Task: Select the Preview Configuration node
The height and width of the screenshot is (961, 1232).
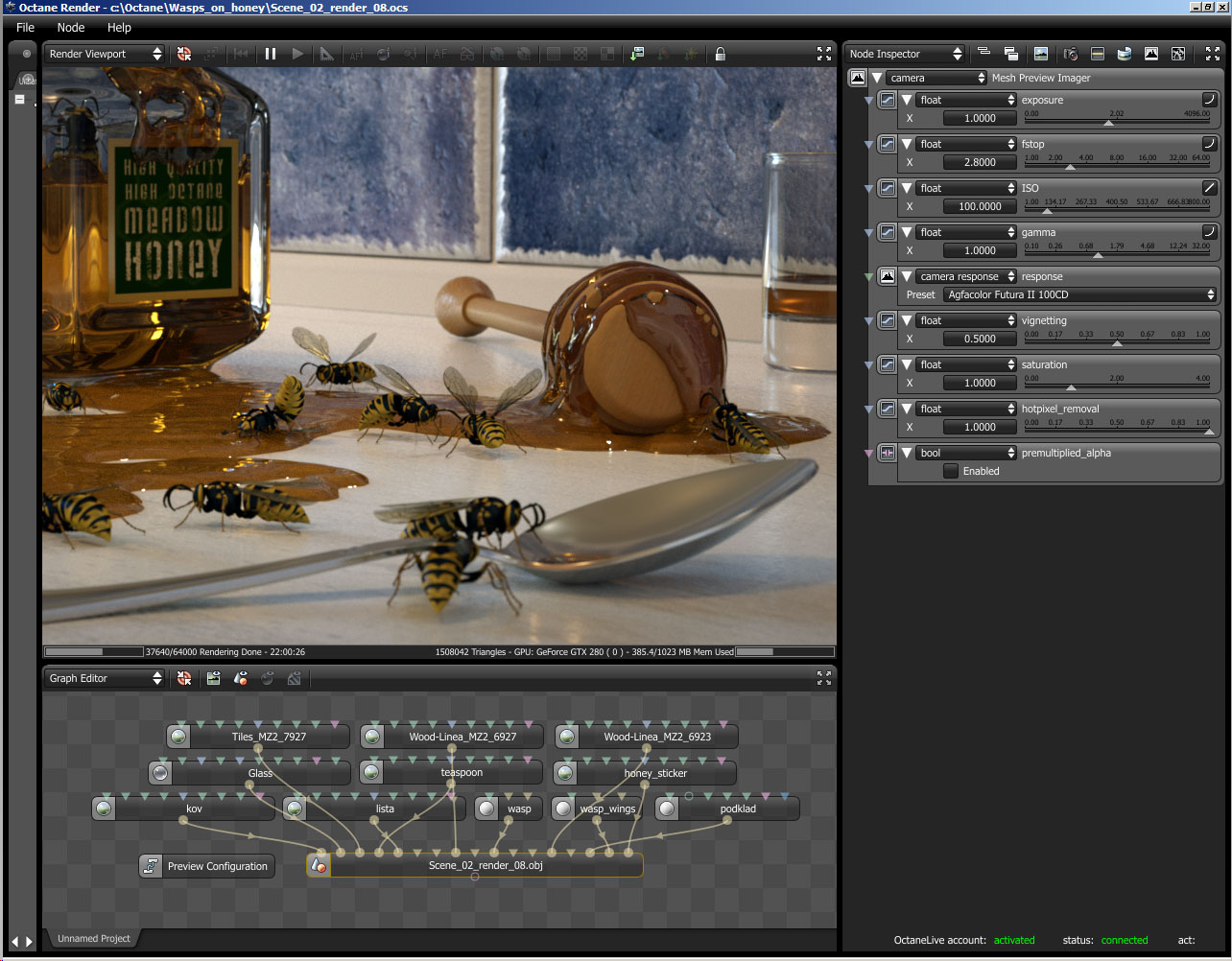Action: (207, 866)
